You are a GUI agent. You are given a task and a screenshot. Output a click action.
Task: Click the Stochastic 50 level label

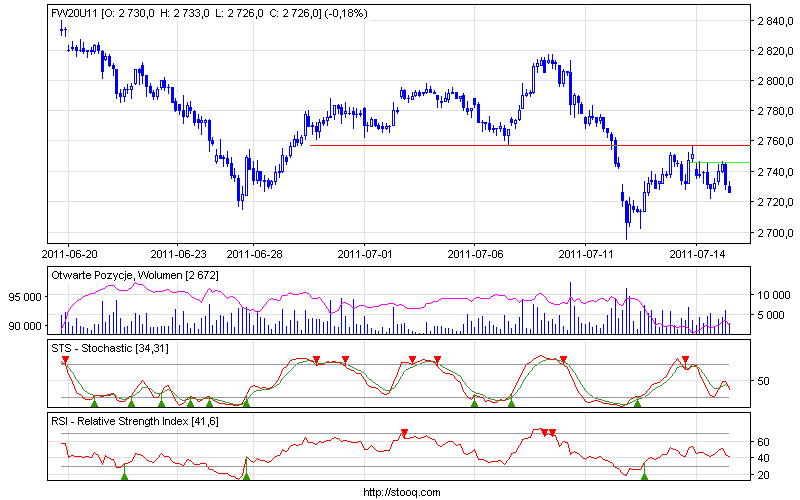pos(763,381)
